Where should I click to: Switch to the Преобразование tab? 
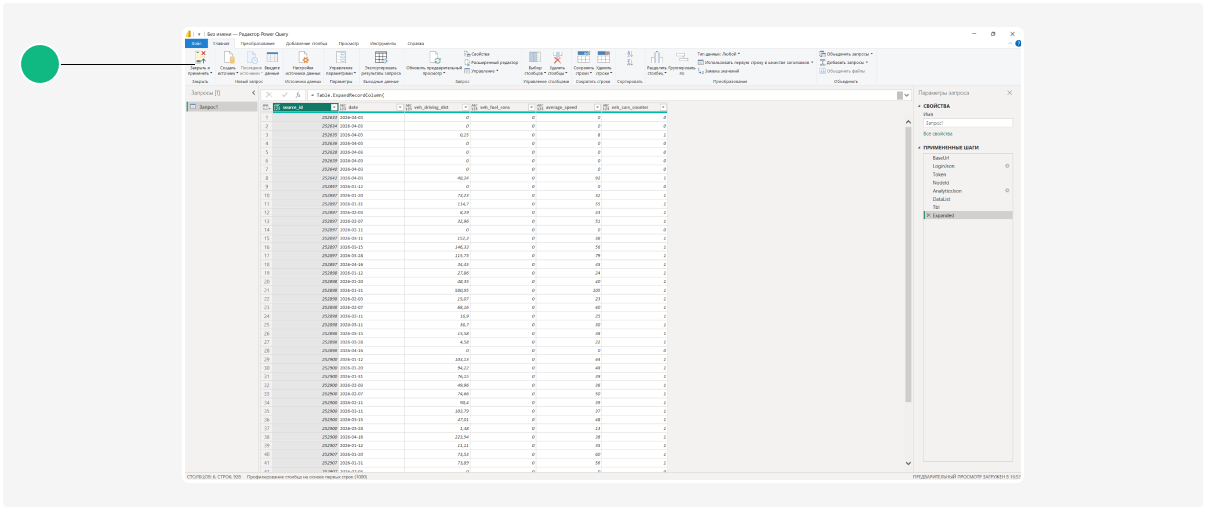(257, 44)
